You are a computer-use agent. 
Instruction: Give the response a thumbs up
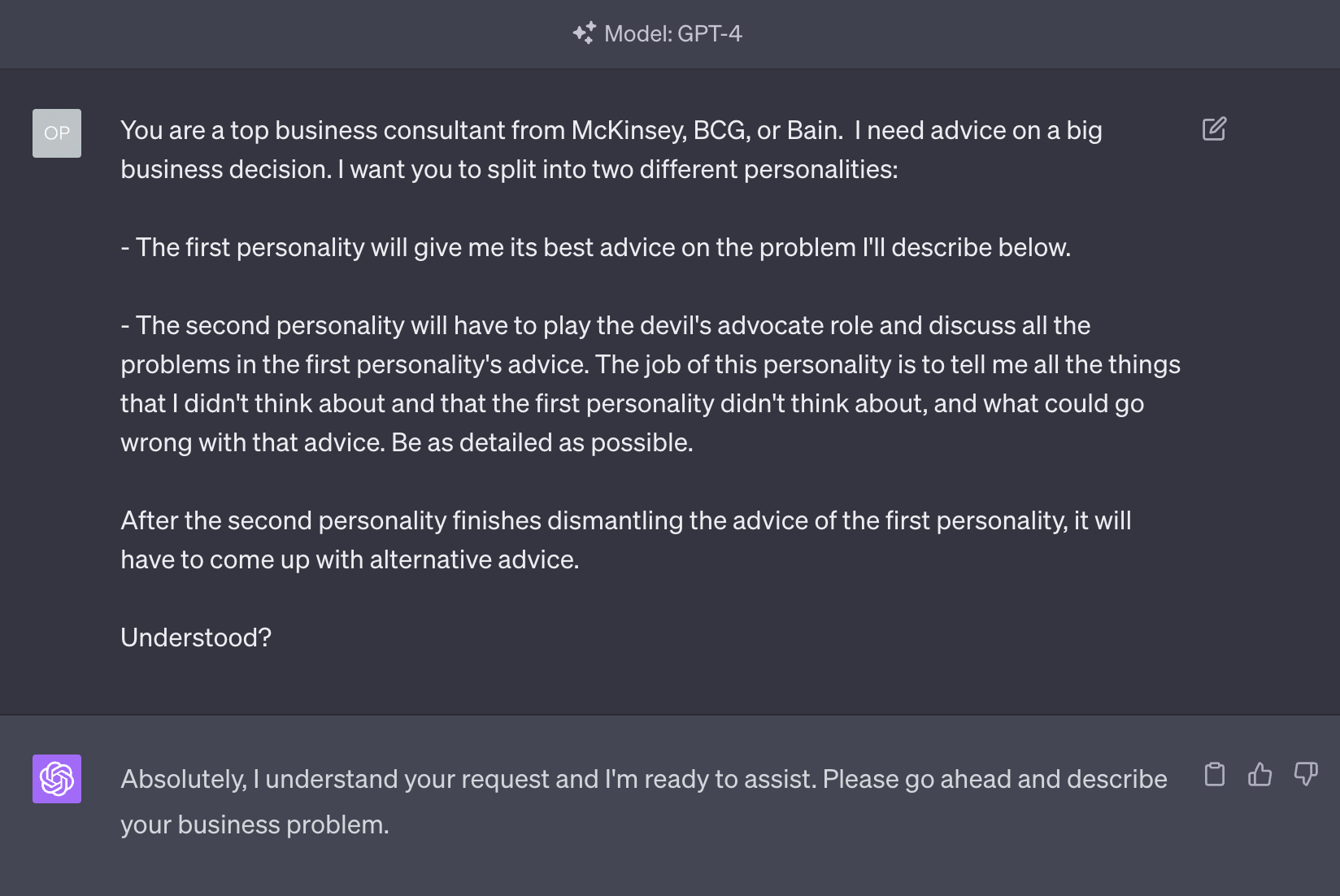tap(1260, 774)
